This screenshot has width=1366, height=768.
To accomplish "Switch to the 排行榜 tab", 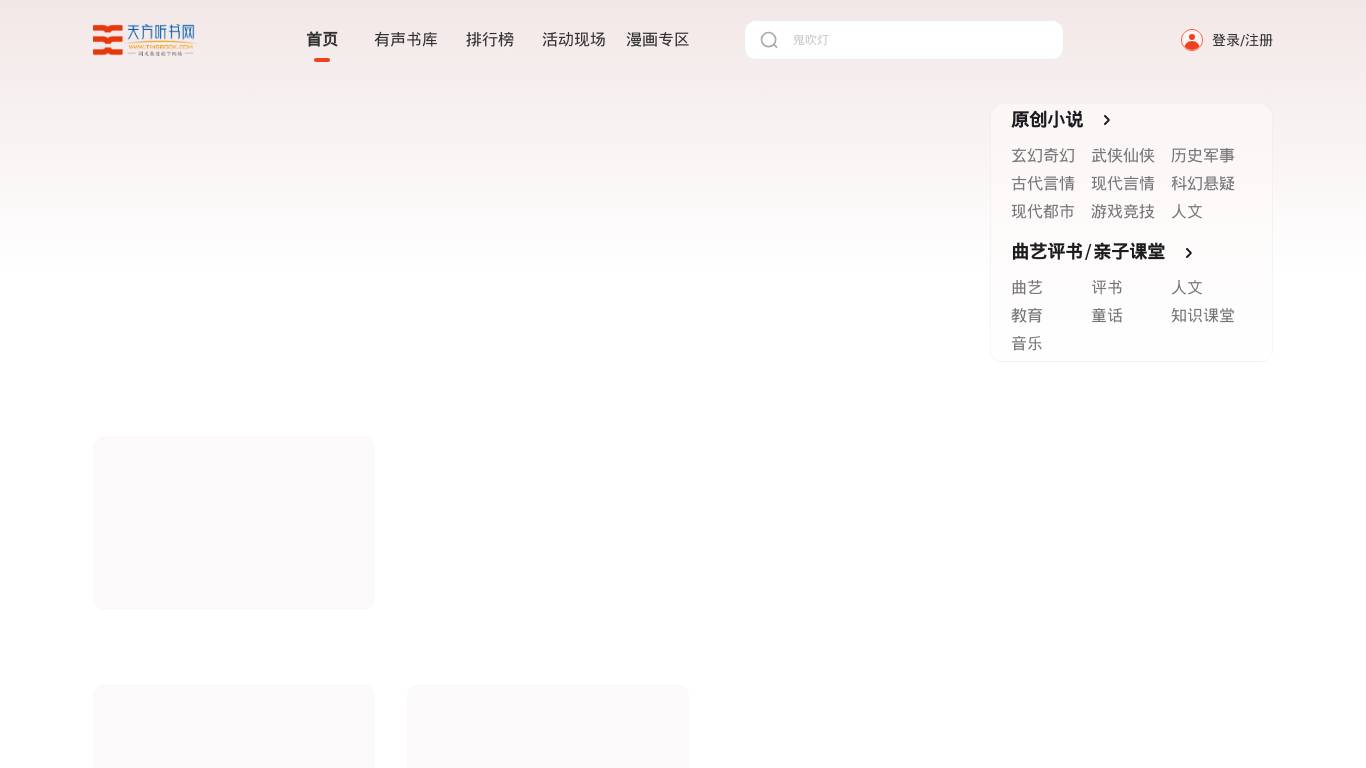I will point(490,39).
